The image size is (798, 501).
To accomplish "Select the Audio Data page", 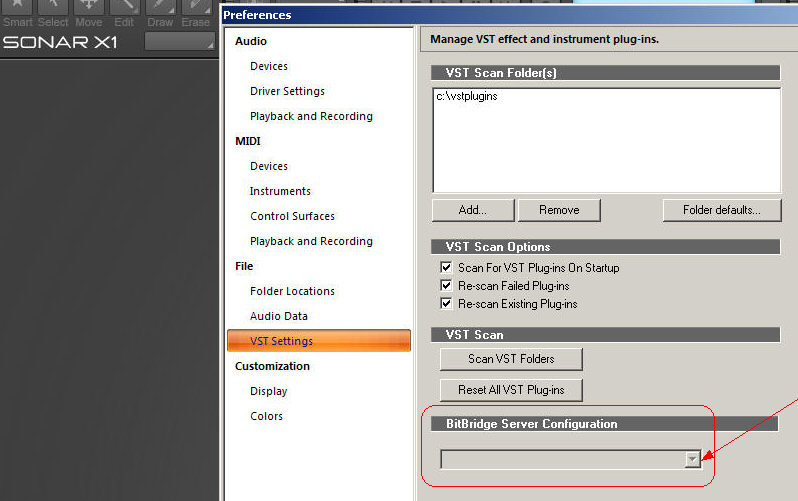I will [x=278, y=316].
